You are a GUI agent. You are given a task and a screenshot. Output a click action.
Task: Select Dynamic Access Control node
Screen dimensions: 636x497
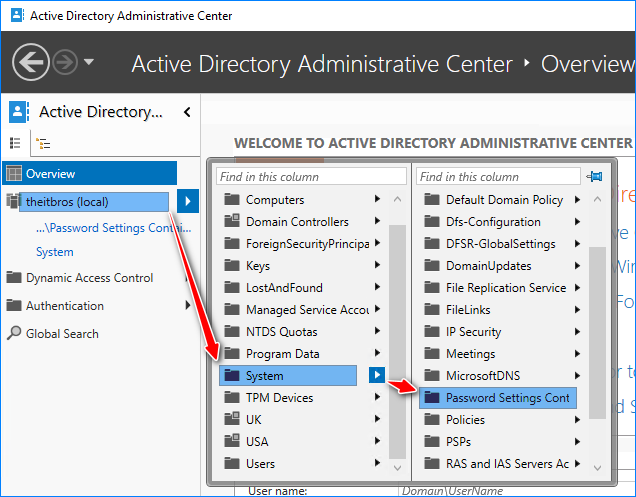[x=89, y=278]
